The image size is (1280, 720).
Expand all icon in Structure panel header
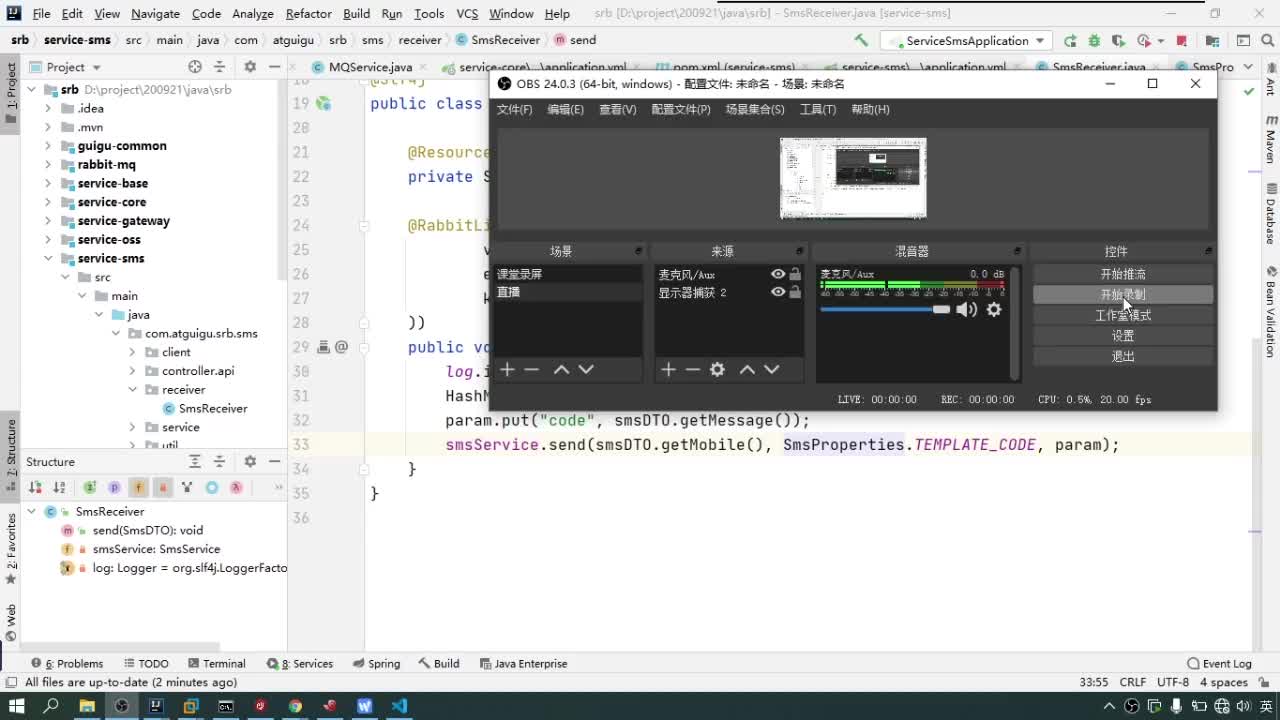[195, 461]
